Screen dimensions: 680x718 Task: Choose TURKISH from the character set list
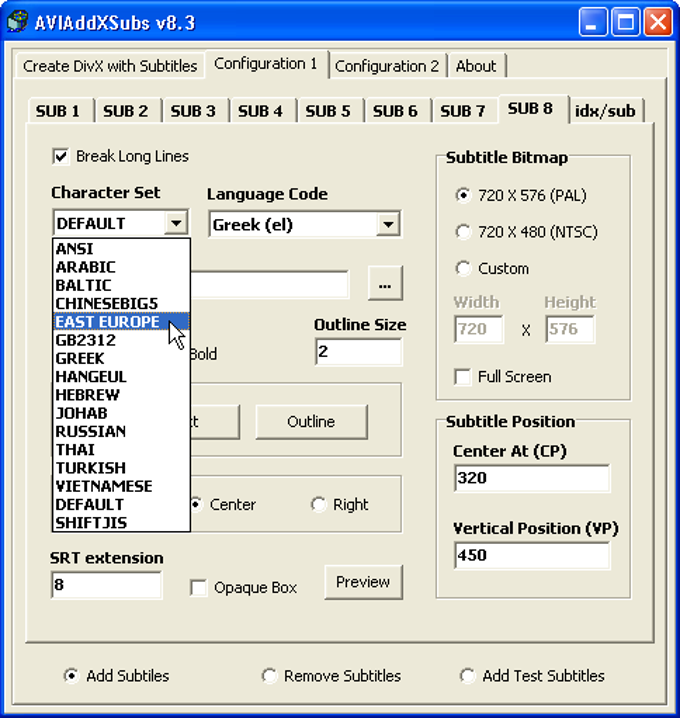pyautogui.click(x=121, y=468)
